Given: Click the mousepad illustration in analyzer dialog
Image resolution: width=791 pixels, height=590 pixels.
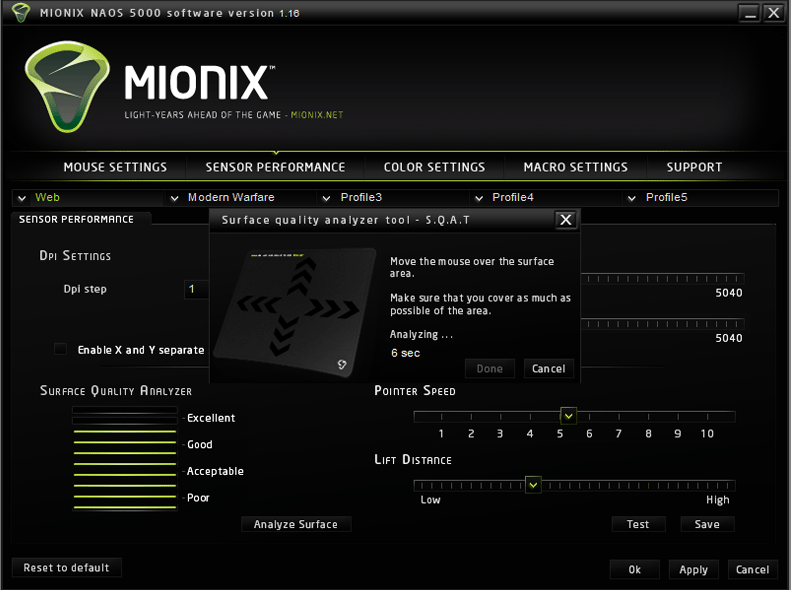Looking at the screenshot, I should click(x=295, y=311).
